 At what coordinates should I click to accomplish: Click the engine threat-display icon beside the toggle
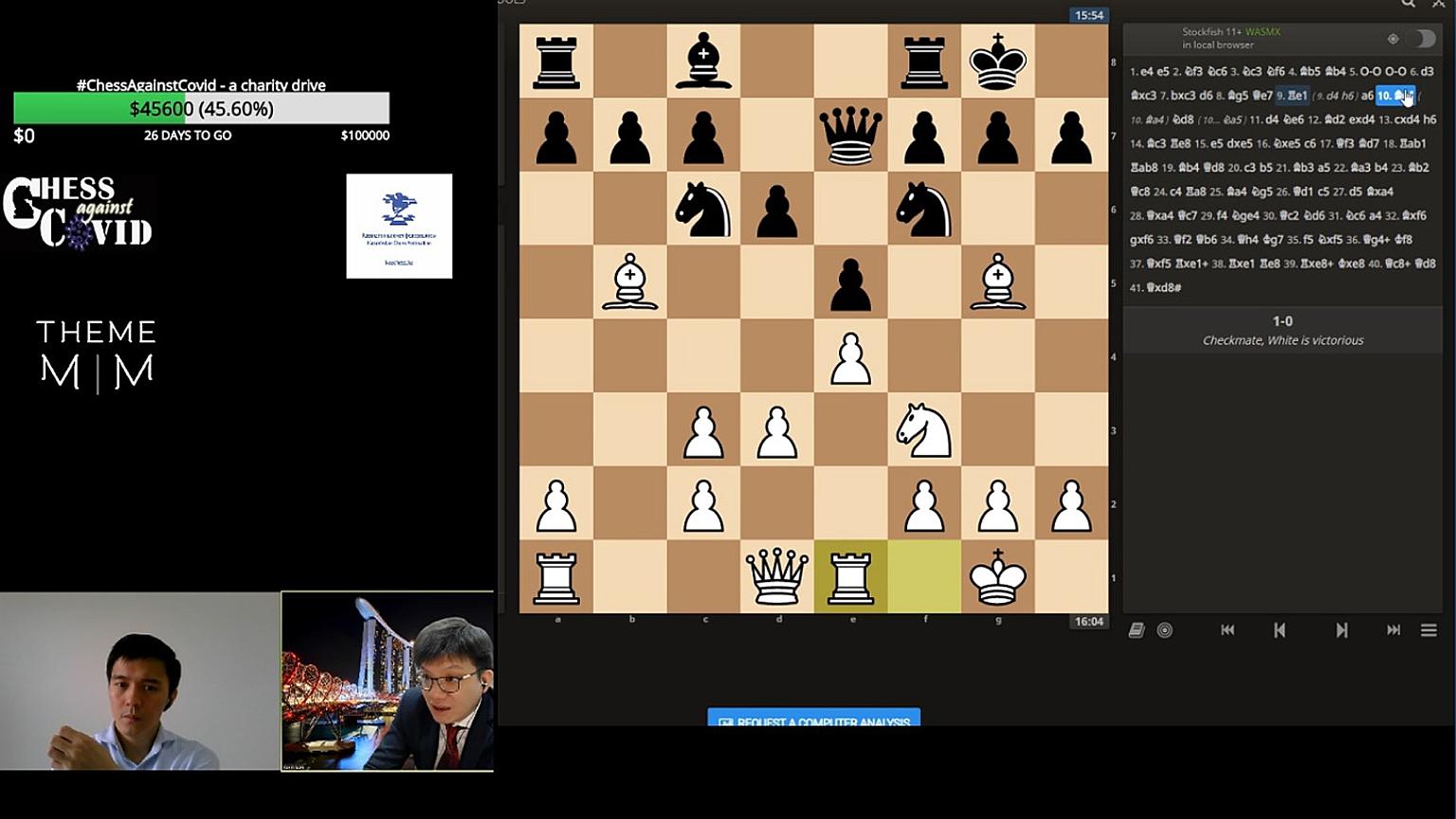pos(1392,39)
